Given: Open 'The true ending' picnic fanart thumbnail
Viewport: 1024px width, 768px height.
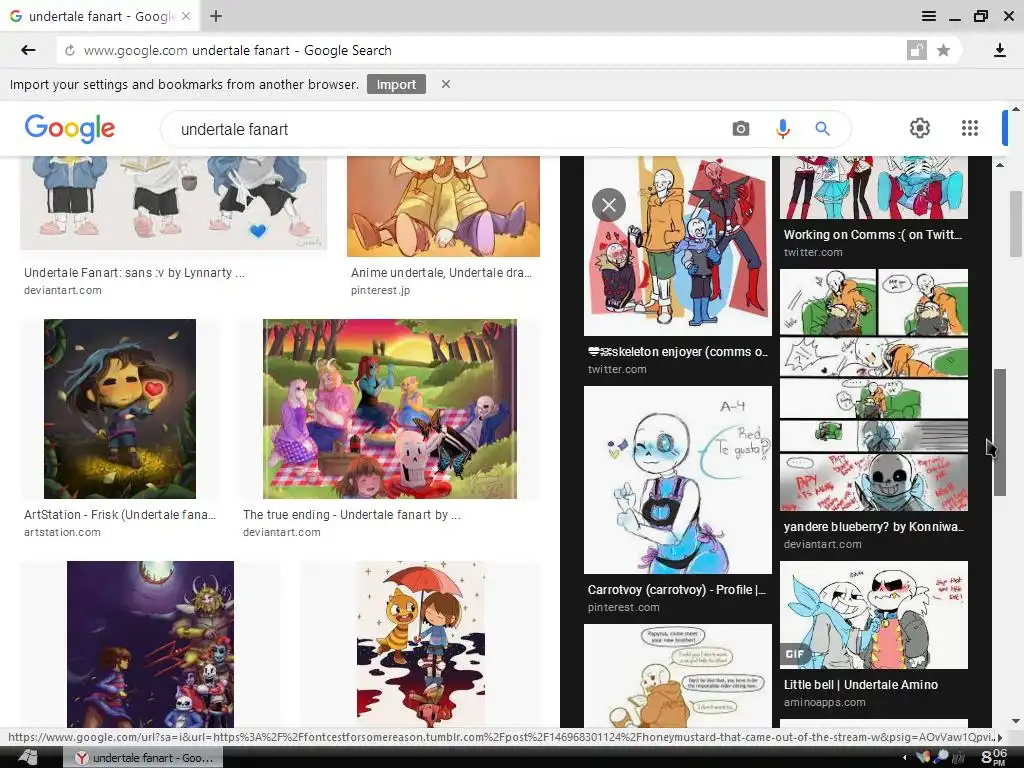Looking at the screenshot, I should [x=390, y=409].
